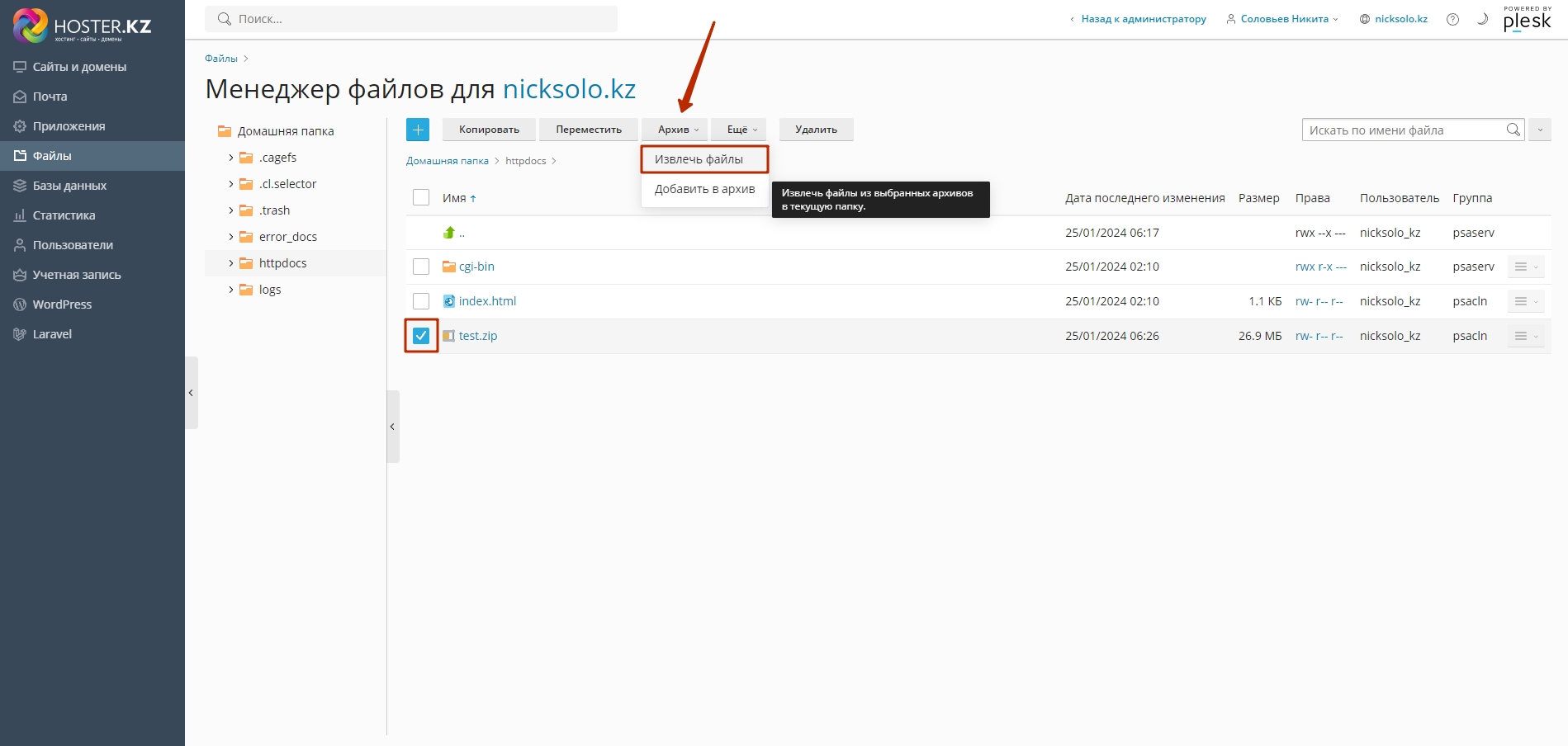The height and width of the screenshot is (746, 1568).
Task: Choose Добавить в архив menu entry
Action: point(704,189)
